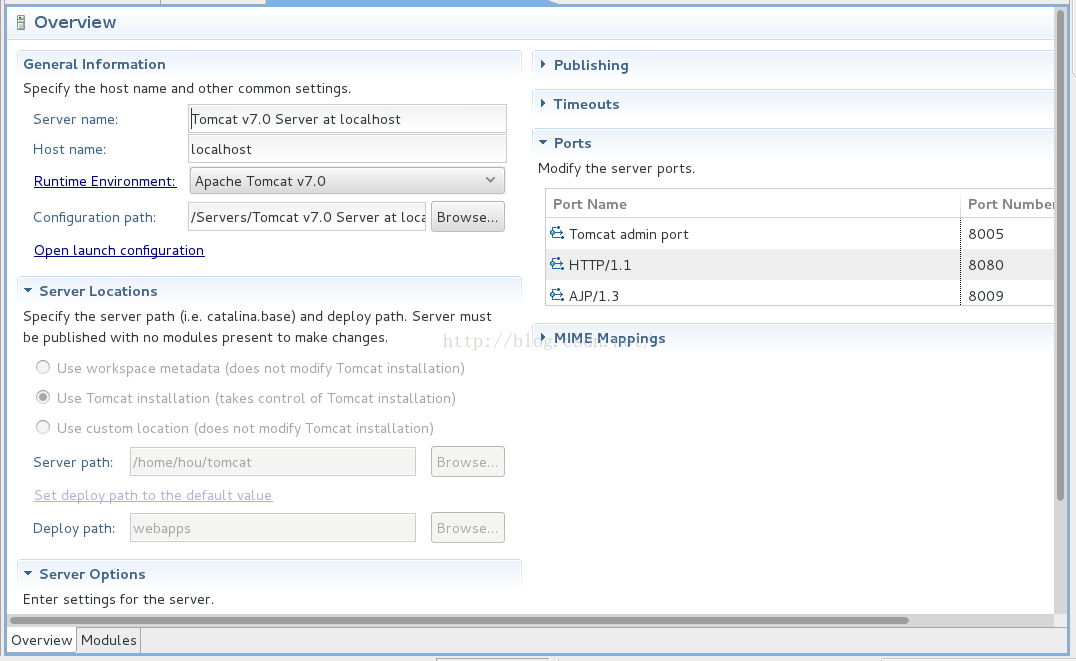1076x661 pixels.
Task: Focus the Configuration path field
Action: (307, 217)
